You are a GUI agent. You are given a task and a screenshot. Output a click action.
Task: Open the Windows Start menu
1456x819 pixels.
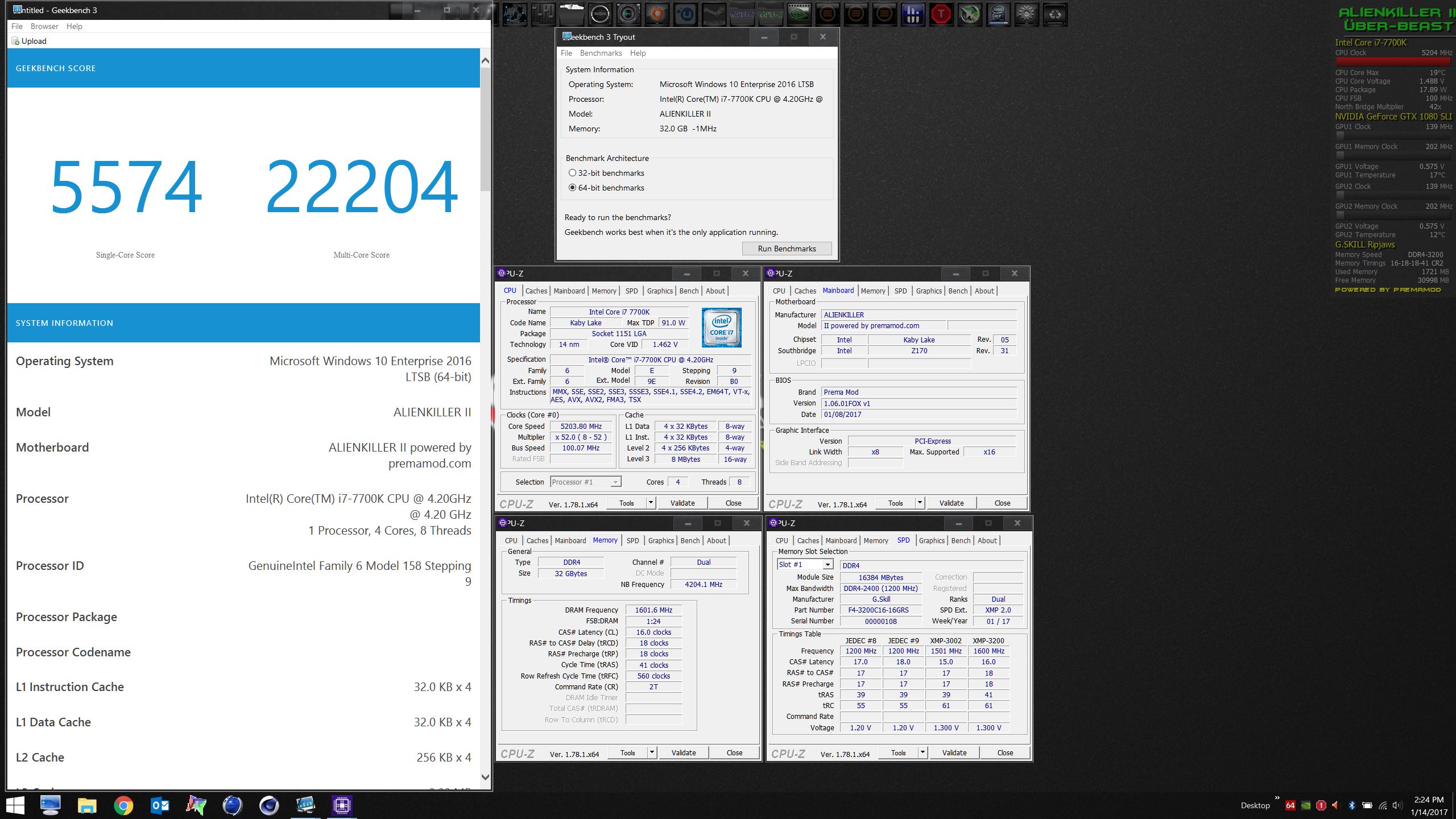click(15, 805)
